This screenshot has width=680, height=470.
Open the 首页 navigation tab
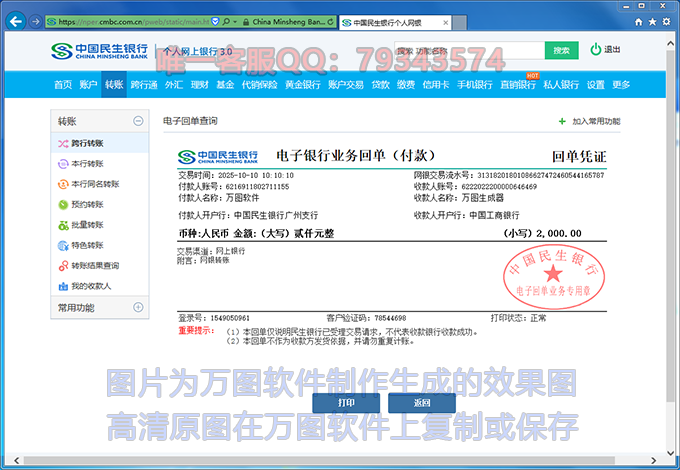[63, 85]
